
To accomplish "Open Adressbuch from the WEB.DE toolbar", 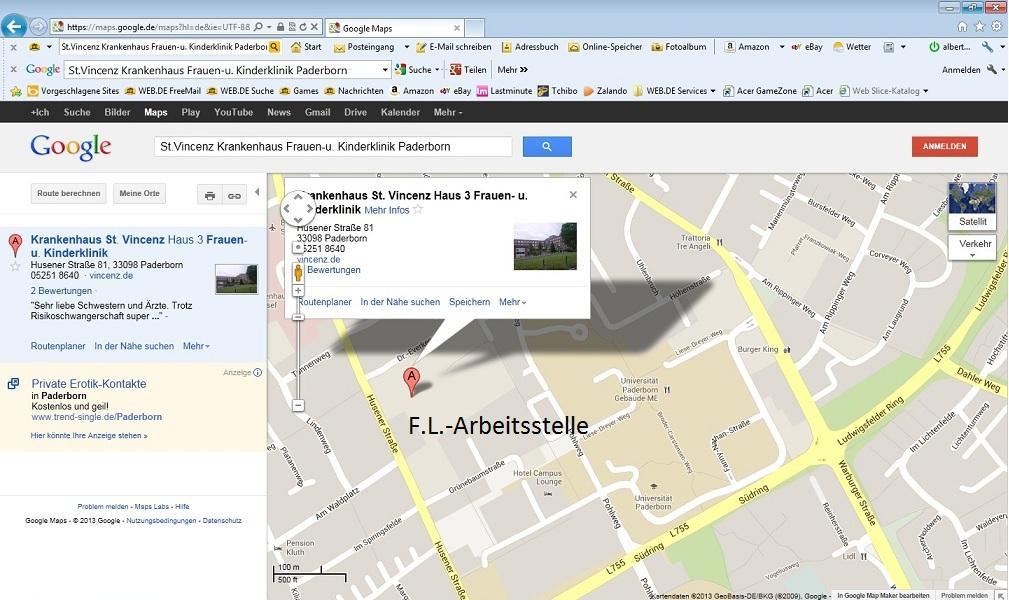I will tap(530, 47).
